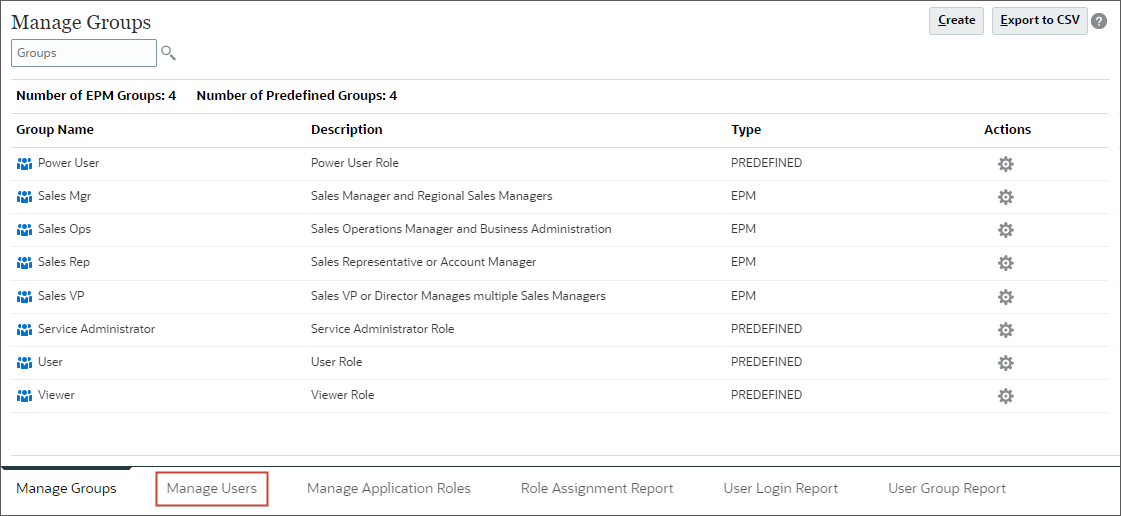Select the Power User group name
Image resolution: width=1121 pixels, height=516 pixels.
point(69,163)
